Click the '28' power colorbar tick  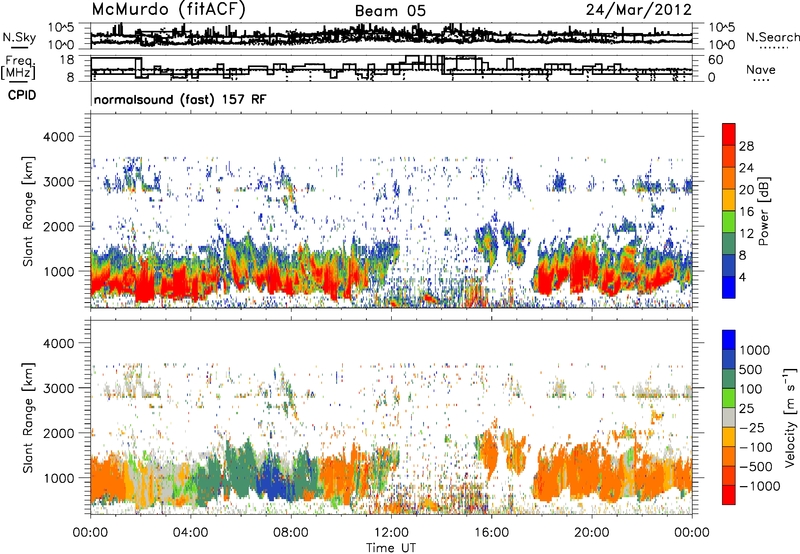click(746, 146)
